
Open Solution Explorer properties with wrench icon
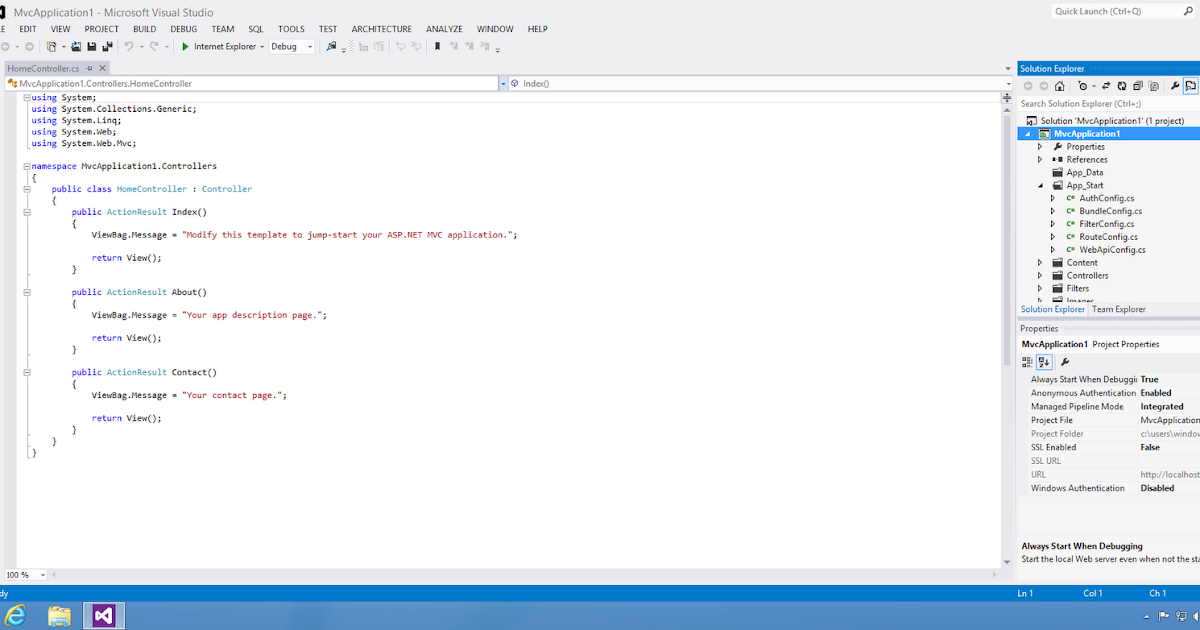click(1176, 86)
